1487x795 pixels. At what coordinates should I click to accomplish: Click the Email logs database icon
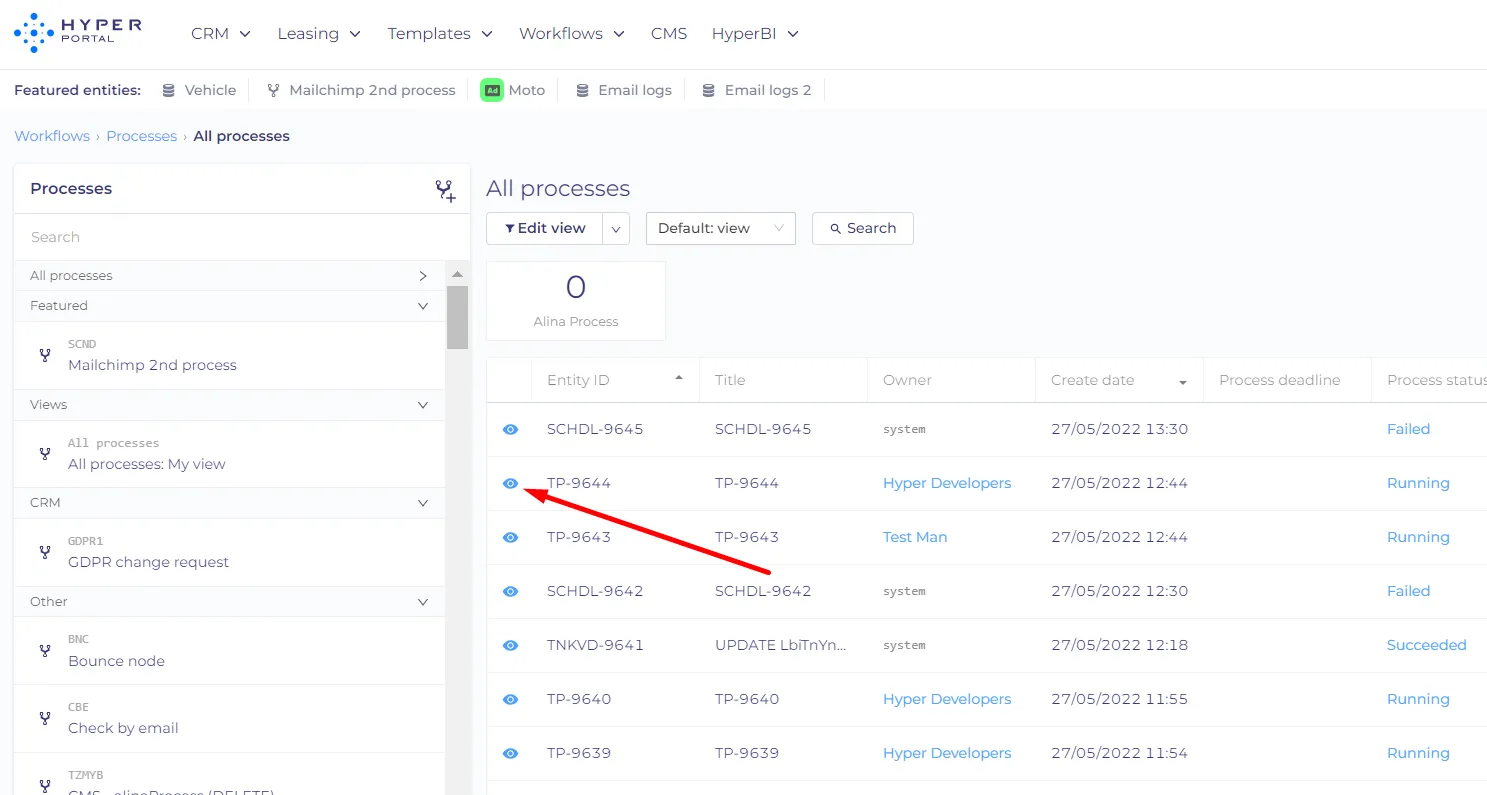[582, 90]
